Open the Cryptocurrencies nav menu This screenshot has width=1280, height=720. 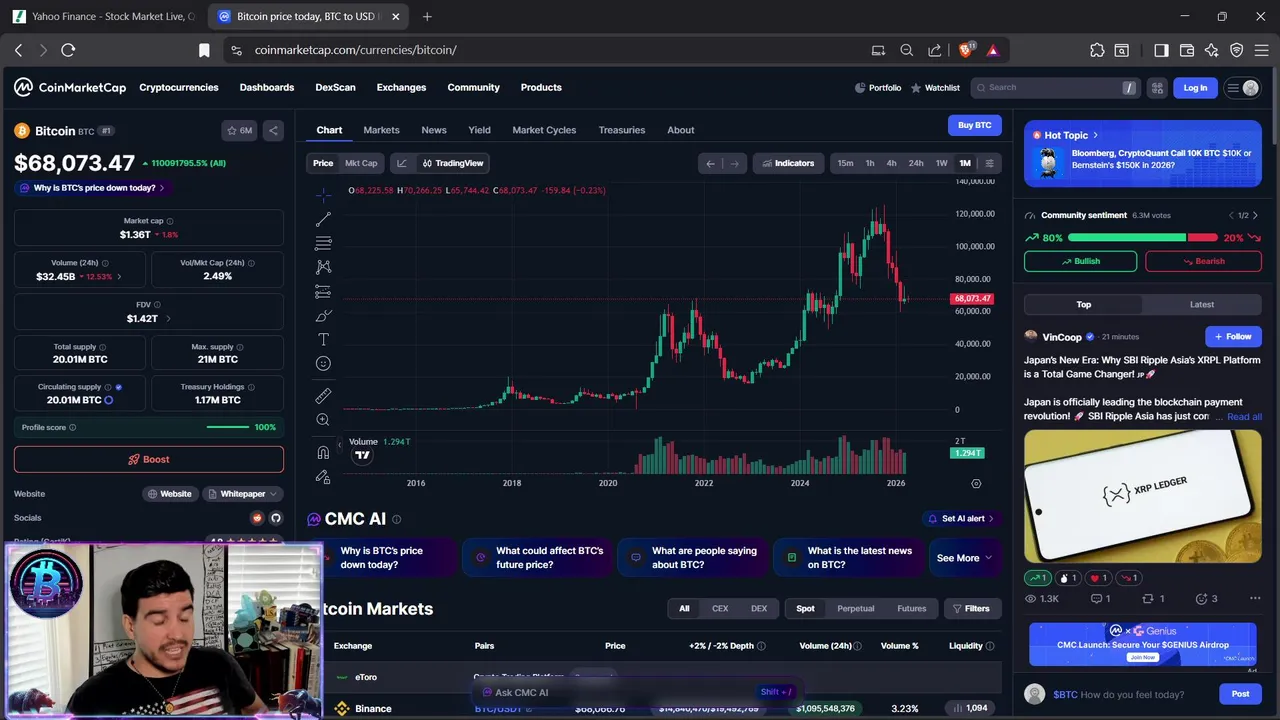click(179, 87)
